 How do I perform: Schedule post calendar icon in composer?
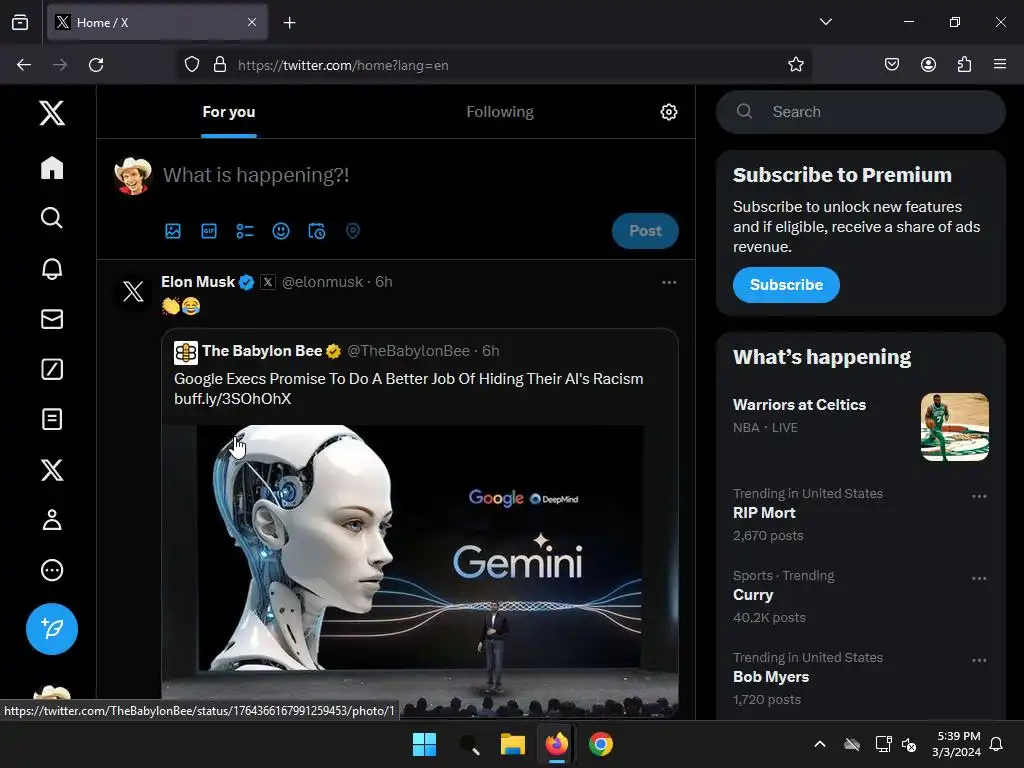click(317, 231)
